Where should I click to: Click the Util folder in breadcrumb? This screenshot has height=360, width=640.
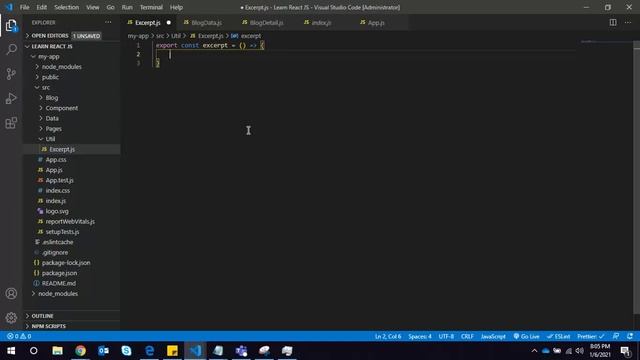tap(176, 36)
